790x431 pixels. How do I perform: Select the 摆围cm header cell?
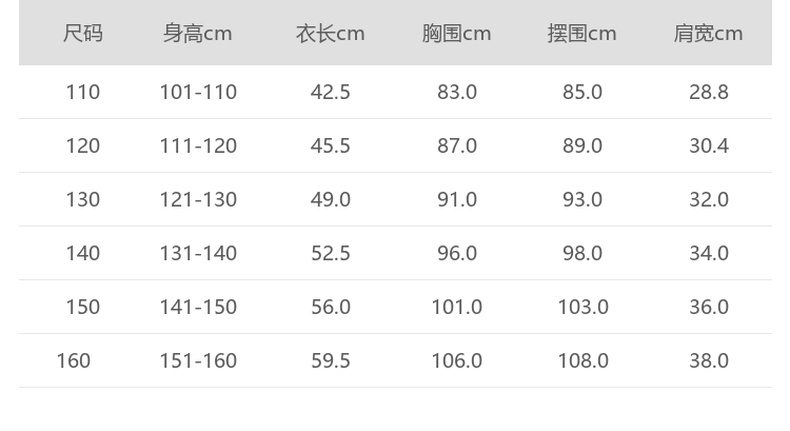(582, 34)
